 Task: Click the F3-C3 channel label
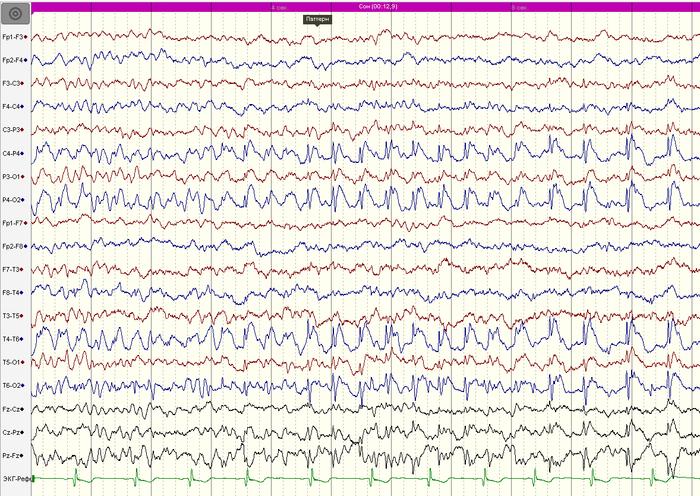click(13, 83)
